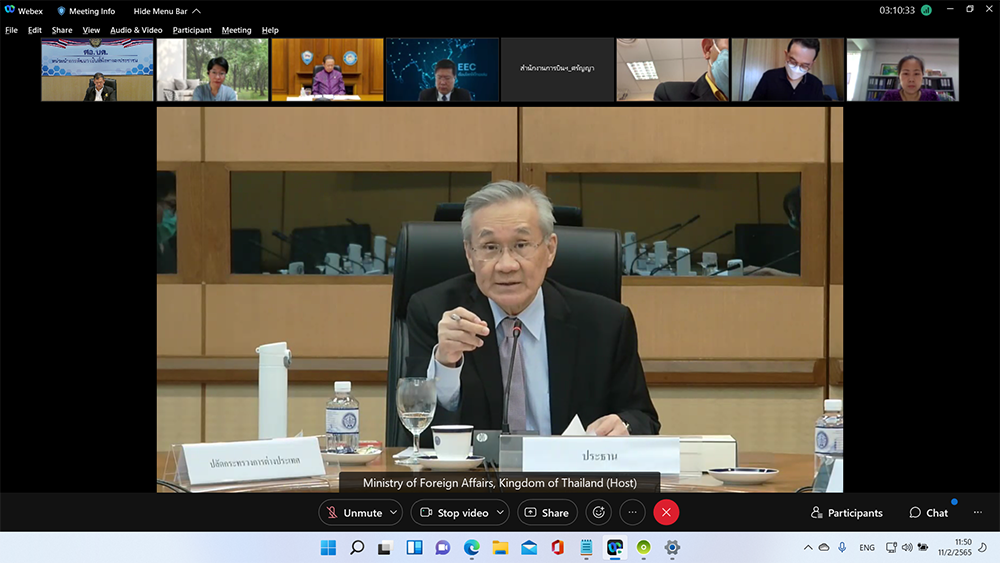Open Teams Chat taskbar icon
The image size is (1000, 563).
click(443, 548)
